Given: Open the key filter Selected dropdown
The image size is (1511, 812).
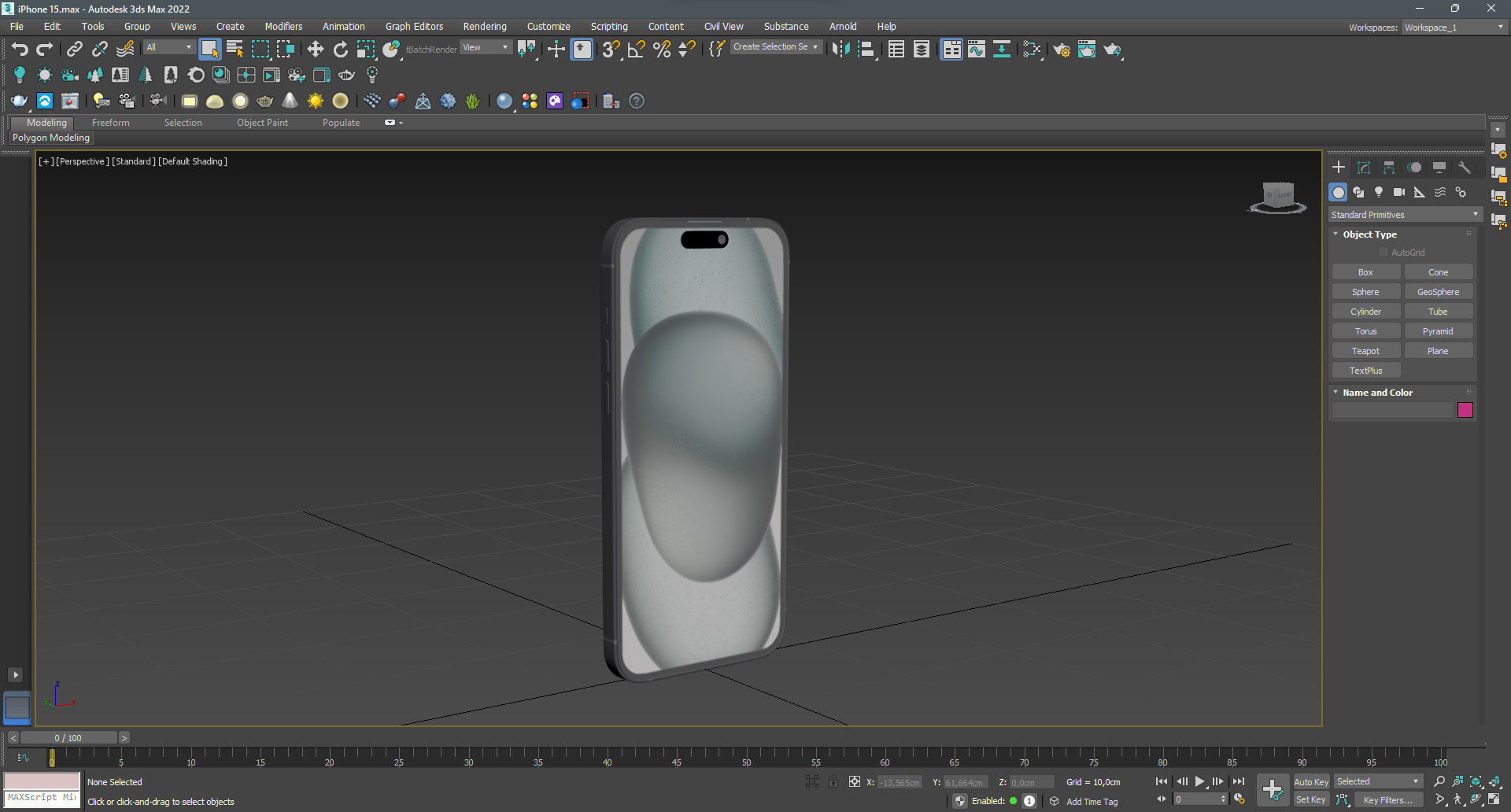Looking at the screenshot, I should tap(1379, 781).
